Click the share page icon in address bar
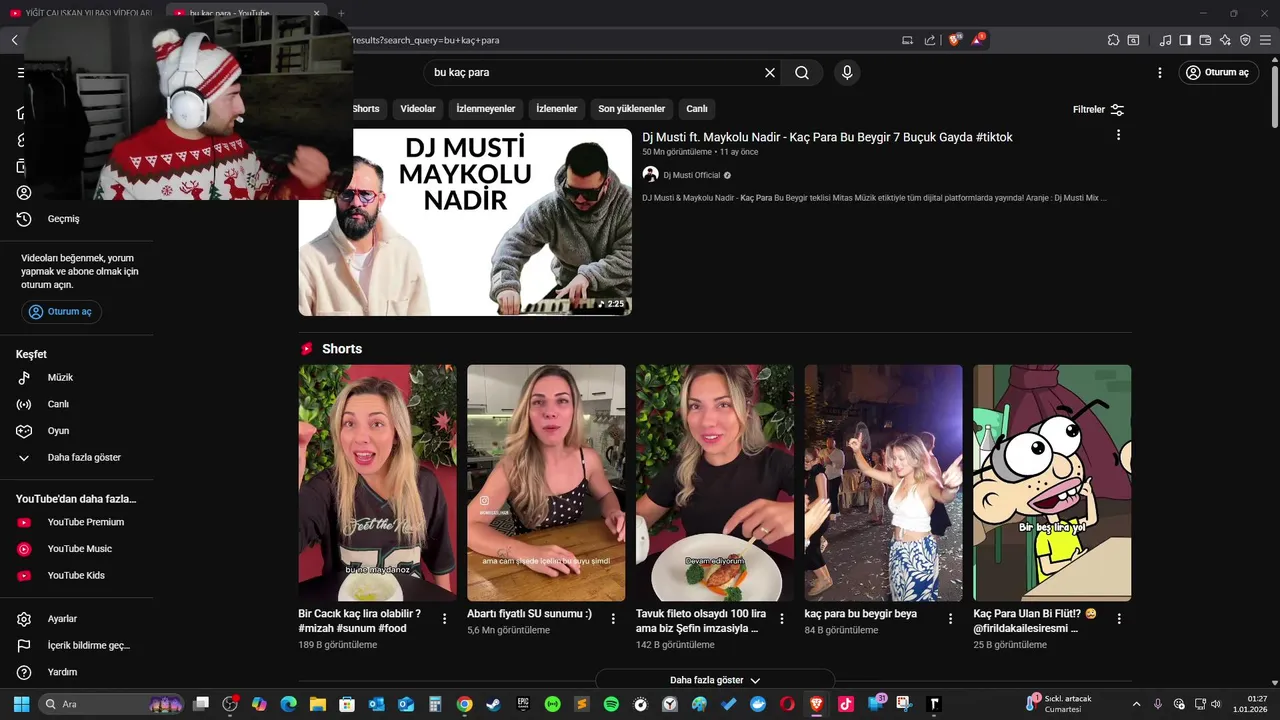Viewport: 1280px width, 720px height. click(930, 40)
